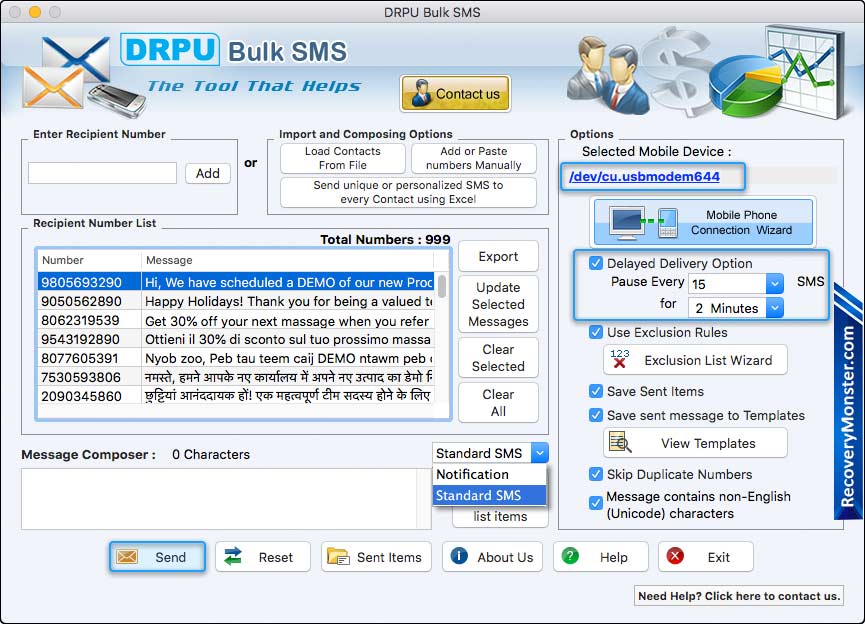Click the green question mark Help icon
The height and width of the screenshot is (624, 865).
(x=570, y=556)
